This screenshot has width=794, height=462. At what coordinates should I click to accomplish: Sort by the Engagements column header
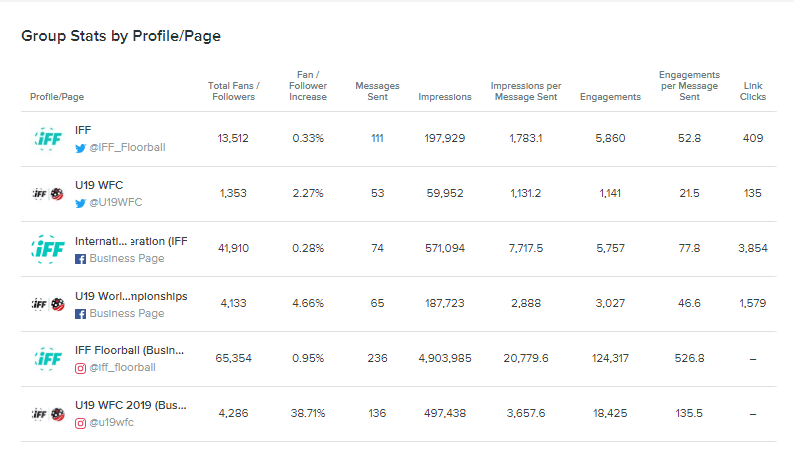coord(610,97)
